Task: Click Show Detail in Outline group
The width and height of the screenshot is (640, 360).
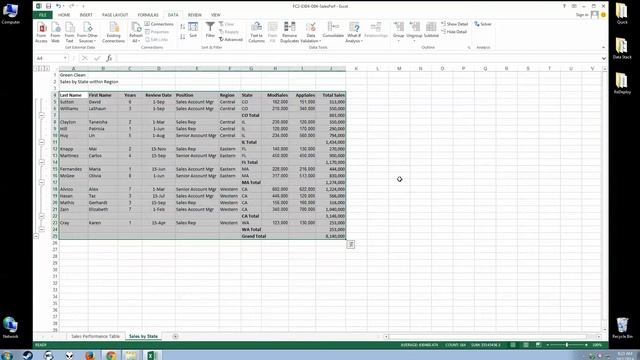Action: pos(454,24)
